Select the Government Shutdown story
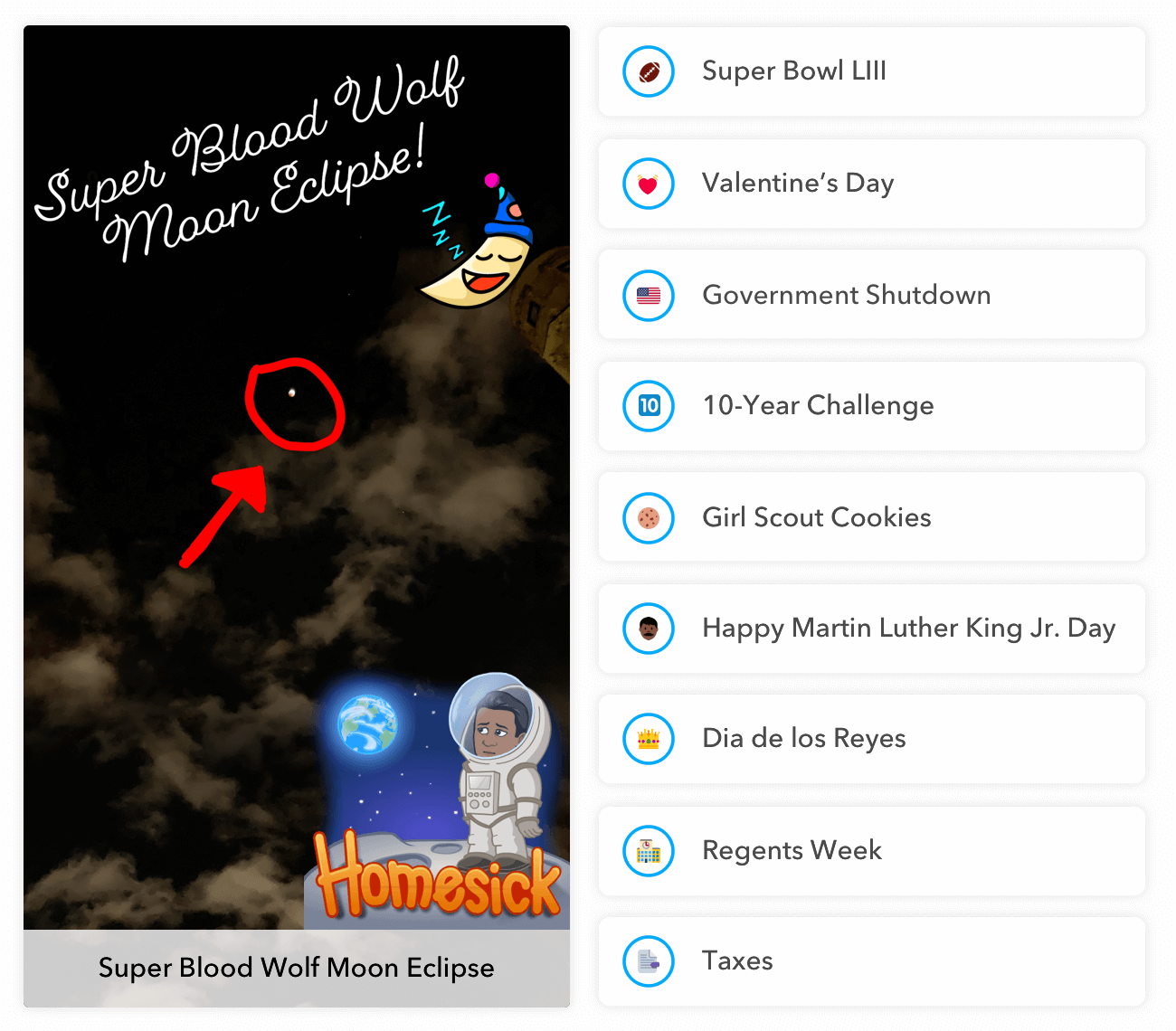 pyautogui.click(x=872, y=296)
